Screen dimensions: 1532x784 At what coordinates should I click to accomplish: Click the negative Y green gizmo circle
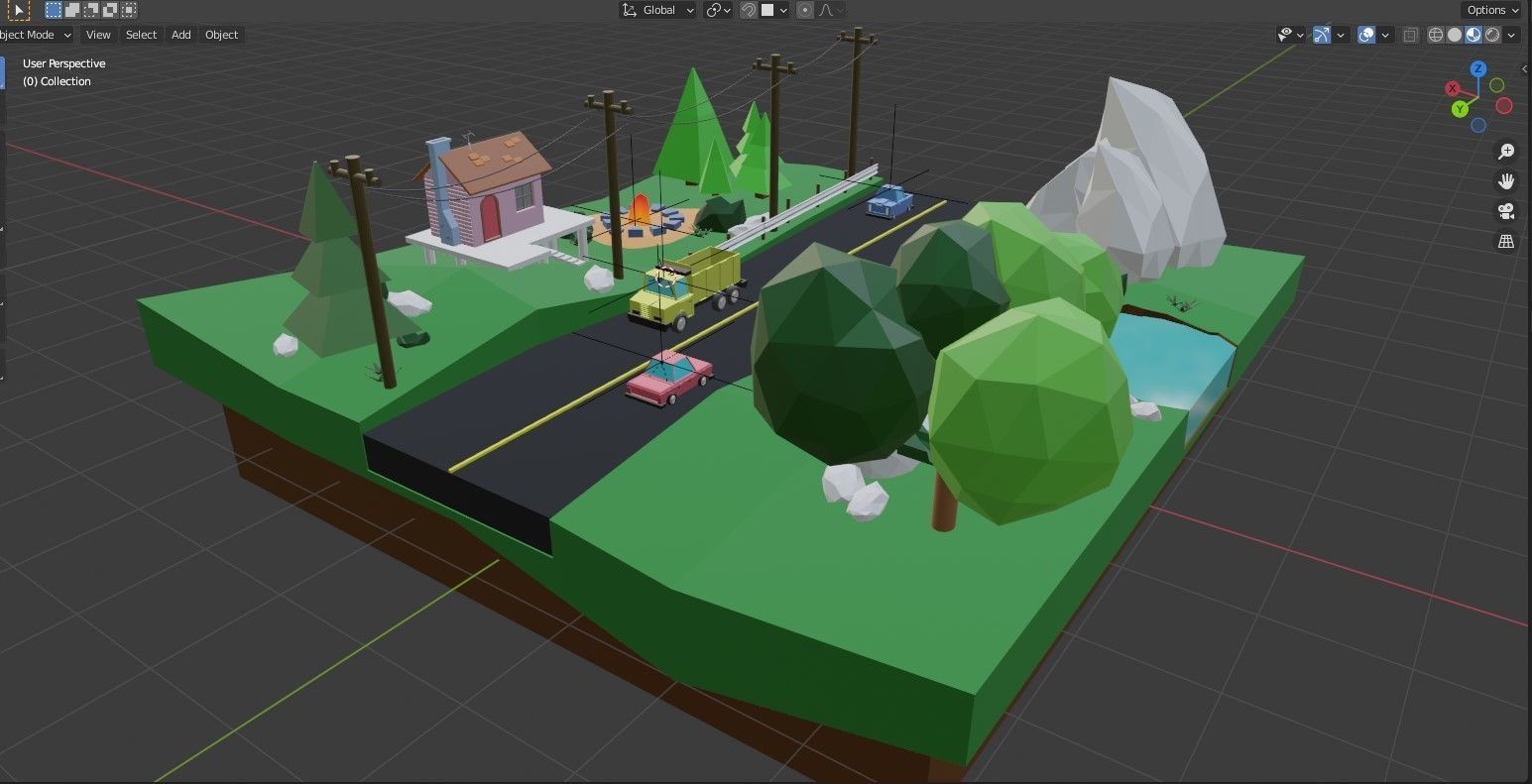coord(1497,85)
